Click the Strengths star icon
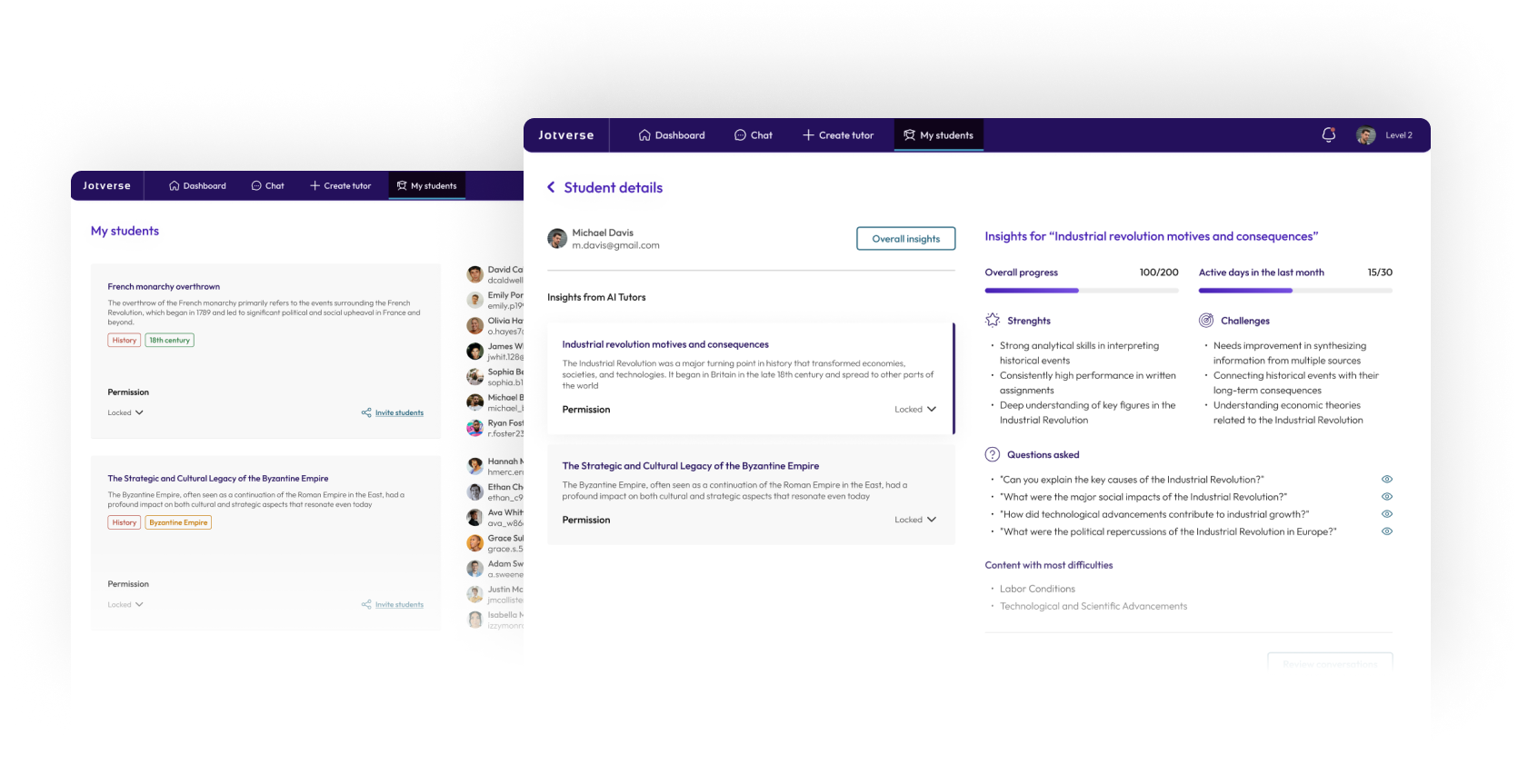 993,321
